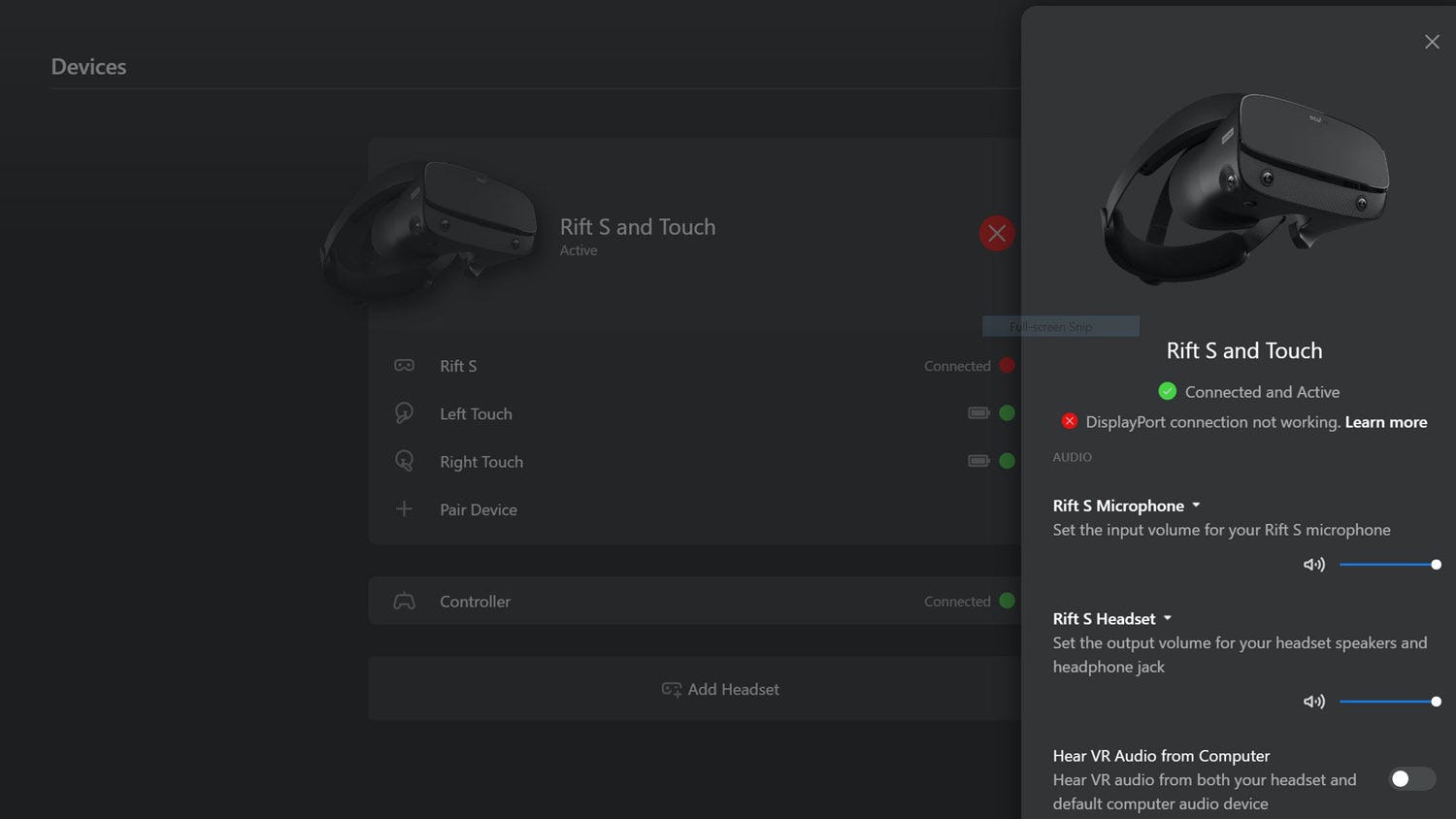Click the red DisplayPort error icon
Viewport: 1456px width, 819px height.
click(1069, 421)
